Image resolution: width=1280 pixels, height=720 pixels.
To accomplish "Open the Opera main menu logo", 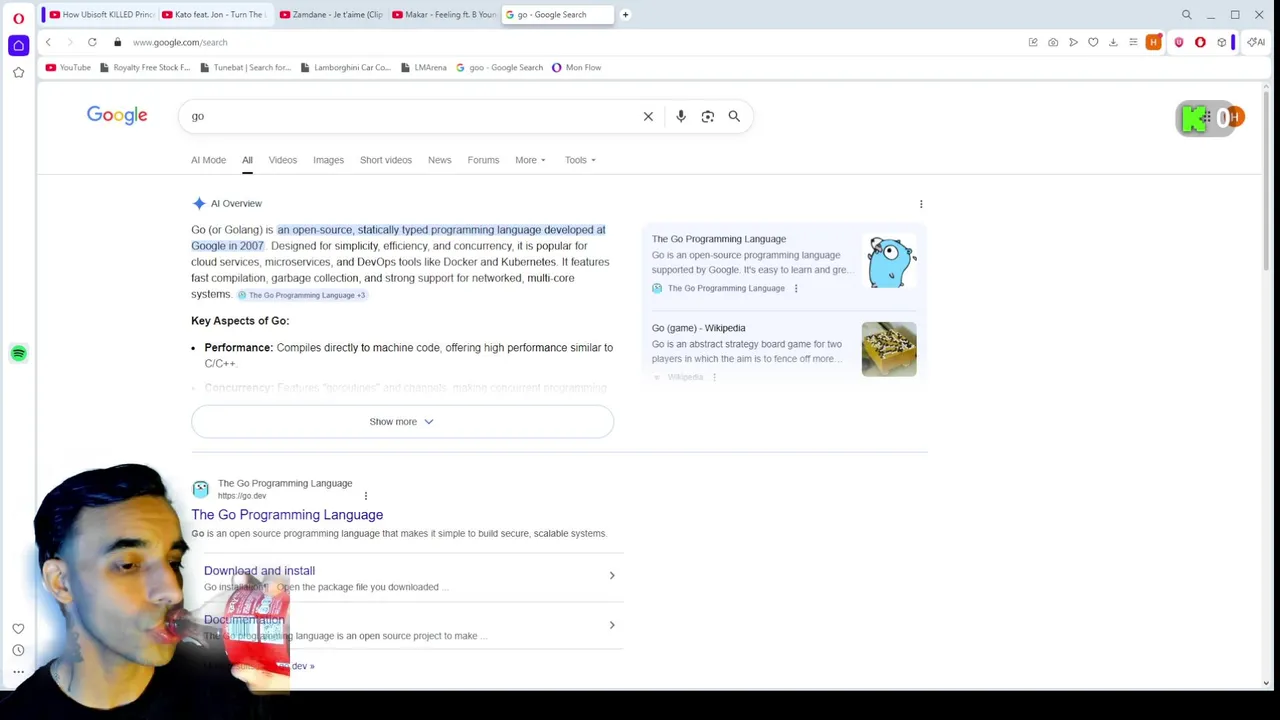I will pyautogui.click(x=18, y=18).
